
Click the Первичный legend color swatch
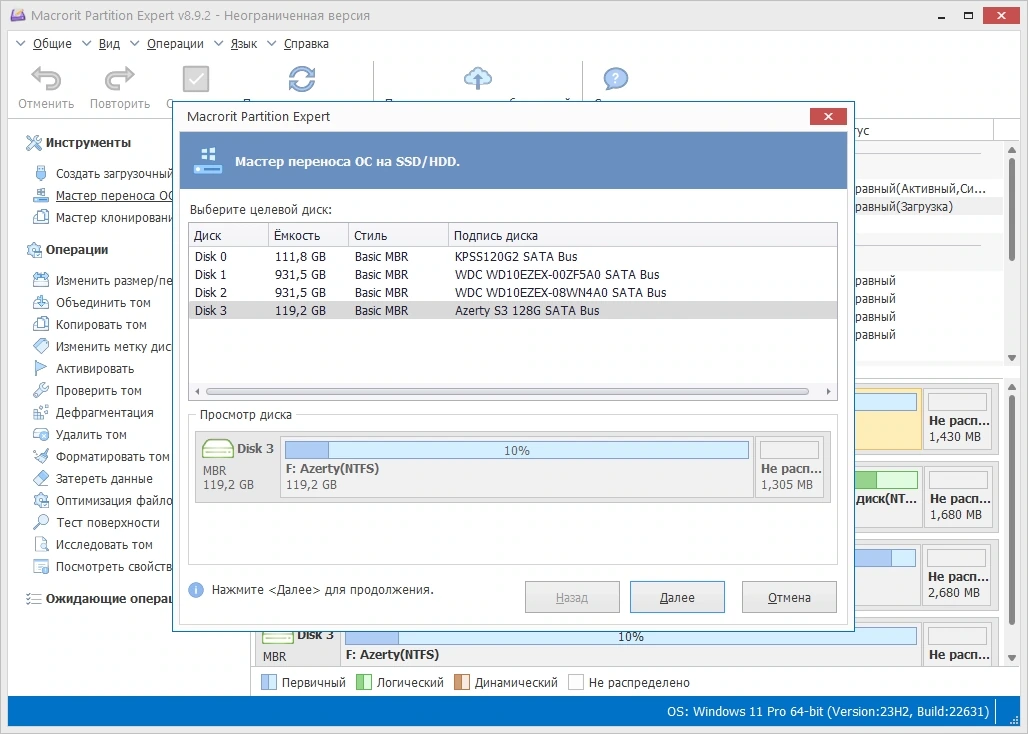tap(269, 682)
